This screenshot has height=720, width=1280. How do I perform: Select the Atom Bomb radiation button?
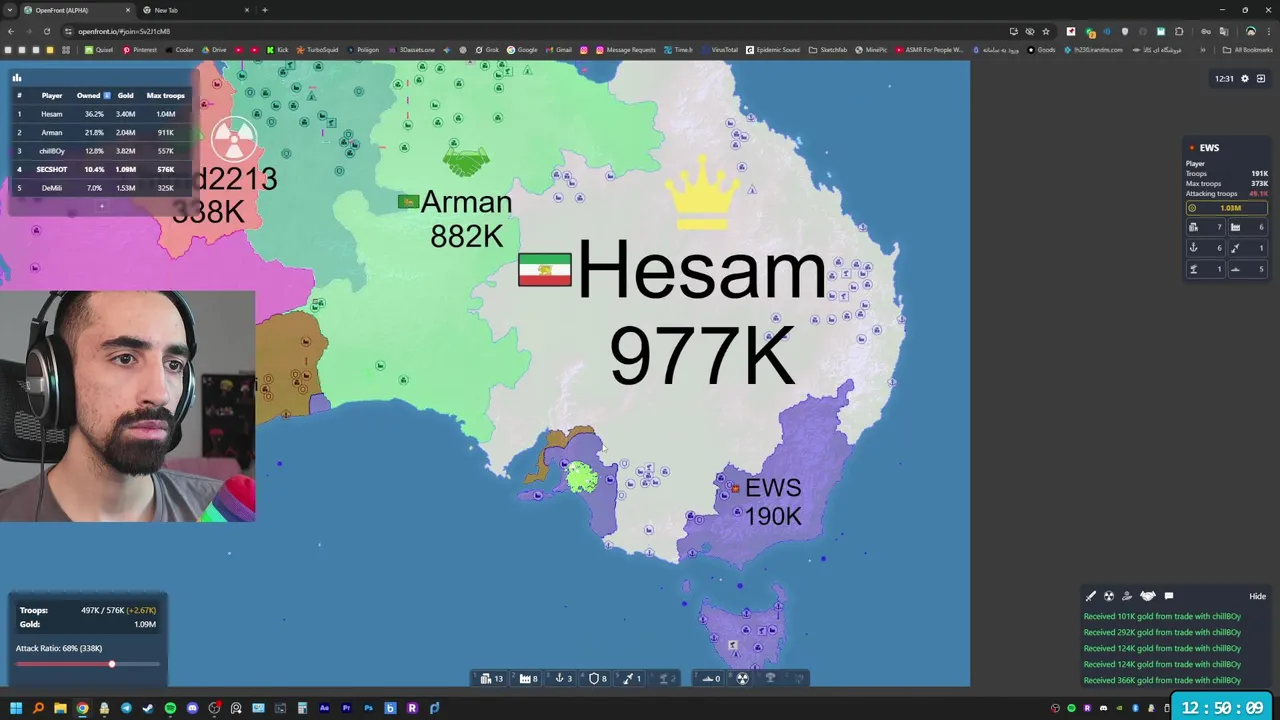tap(742, 678)
